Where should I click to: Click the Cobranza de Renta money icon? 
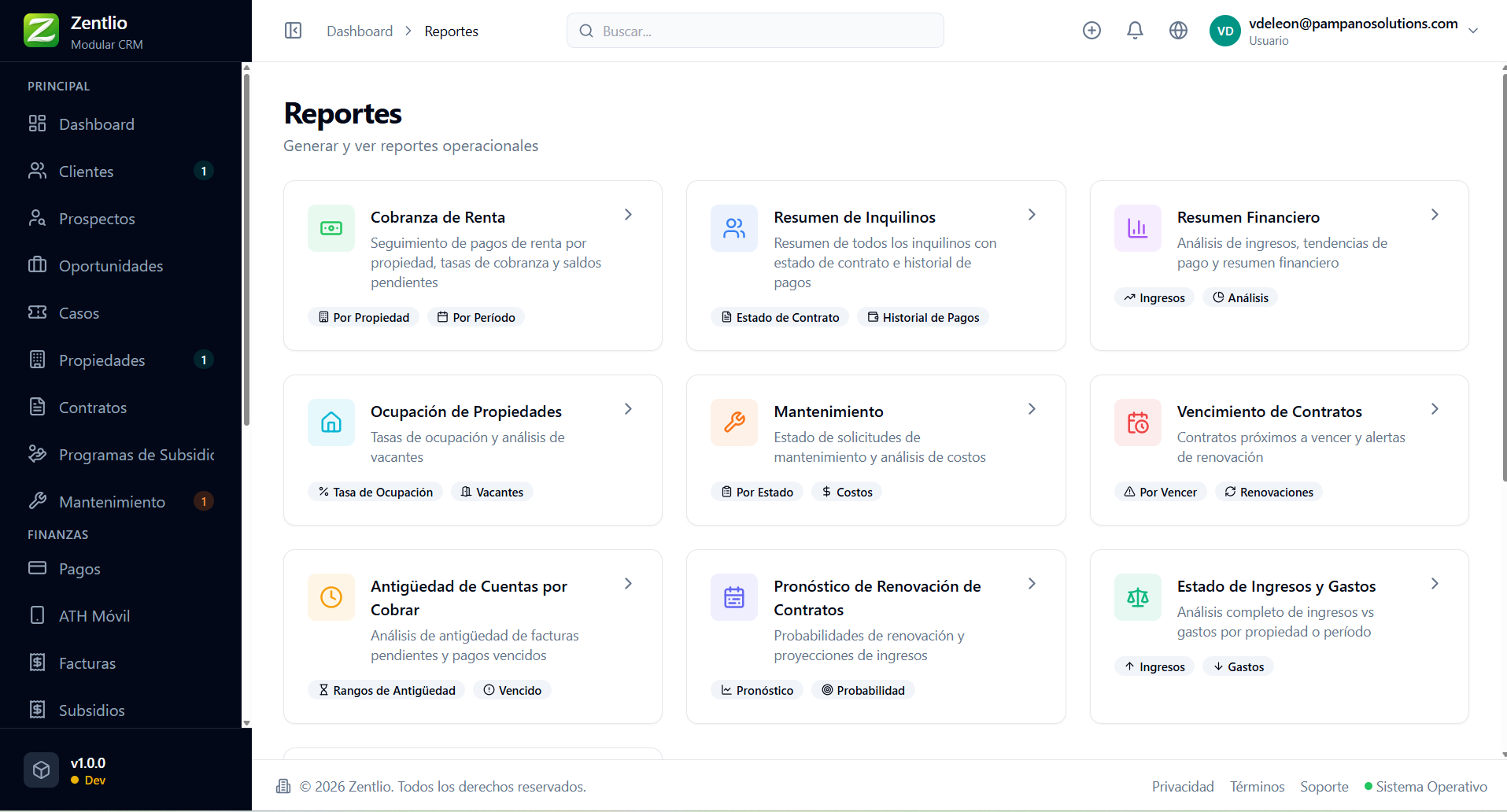(331, 228)
